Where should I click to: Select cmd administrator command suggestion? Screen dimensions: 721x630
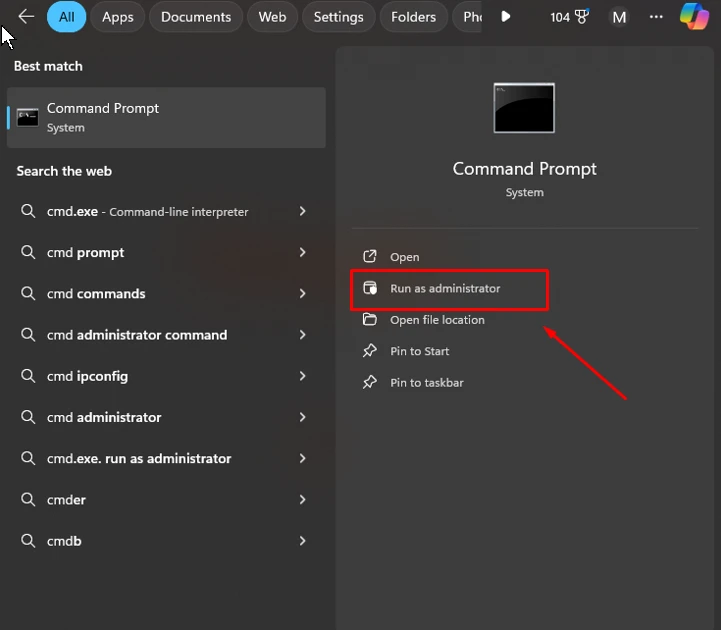(x=166, y=335)
